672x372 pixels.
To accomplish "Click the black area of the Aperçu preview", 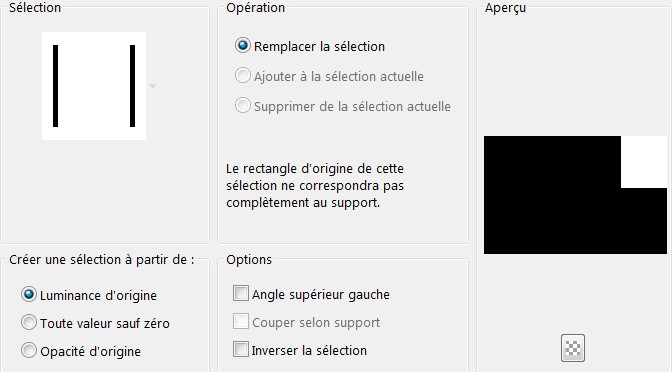I will (552, 195).
